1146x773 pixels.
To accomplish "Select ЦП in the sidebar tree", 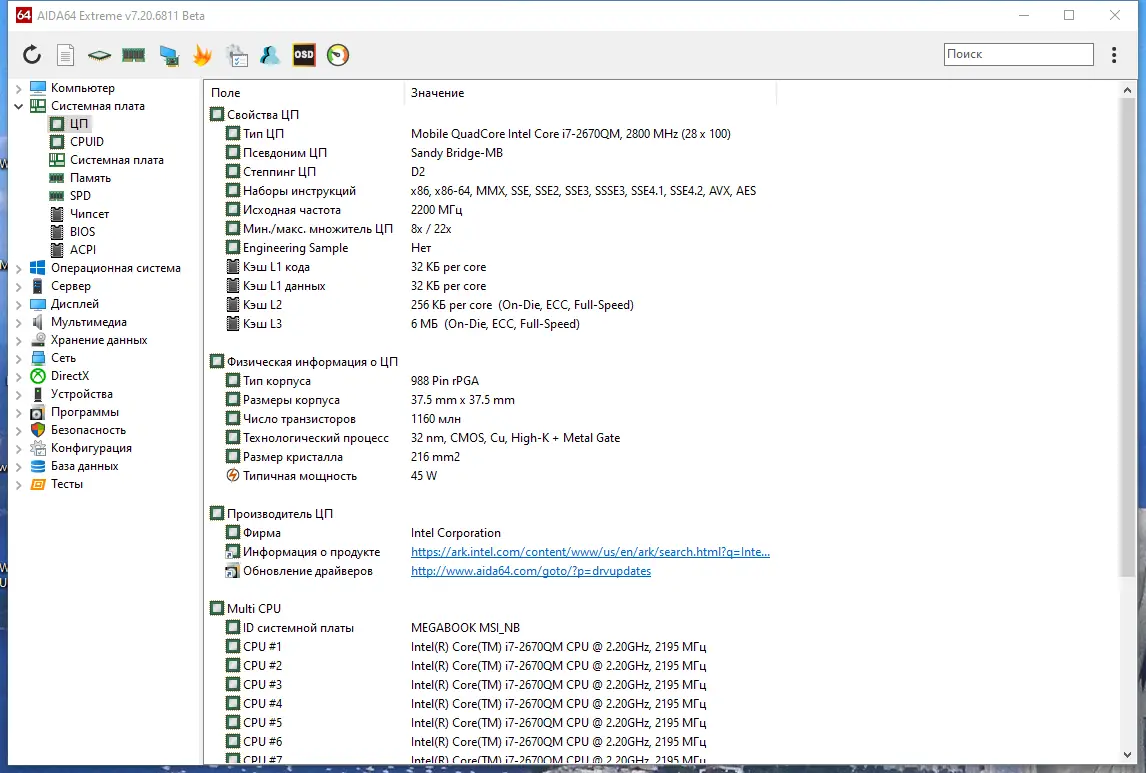I will click(78, 123).
